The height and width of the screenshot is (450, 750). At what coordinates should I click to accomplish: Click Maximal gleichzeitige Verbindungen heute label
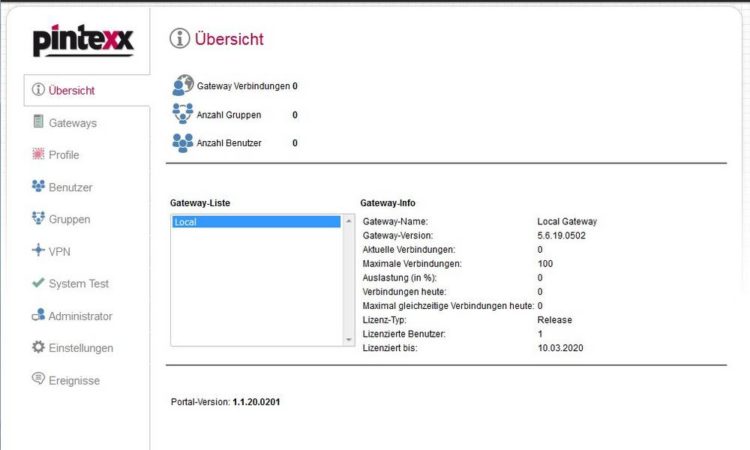tap(448, 306)
